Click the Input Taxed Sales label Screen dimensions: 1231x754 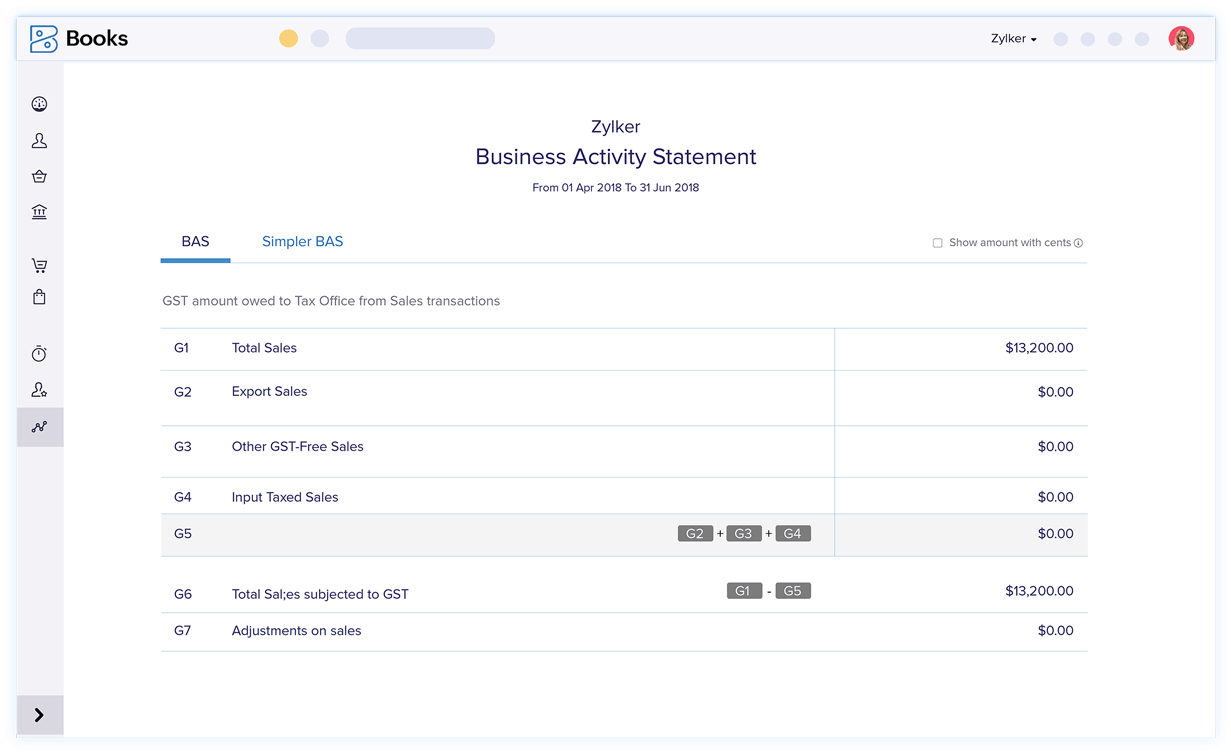[x=285, y=497]
